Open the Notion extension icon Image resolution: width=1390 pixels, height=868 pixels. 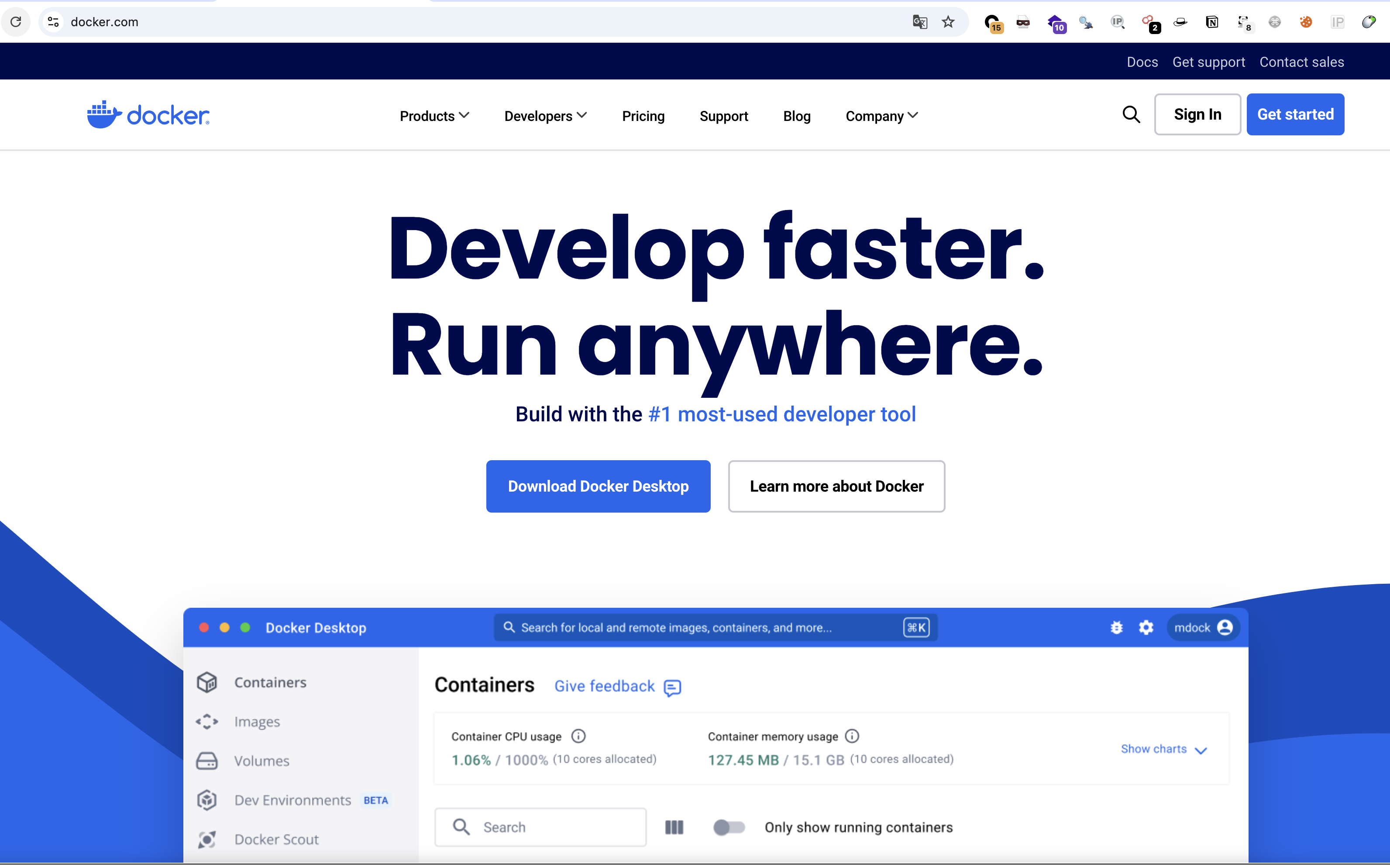point(1211,22)
